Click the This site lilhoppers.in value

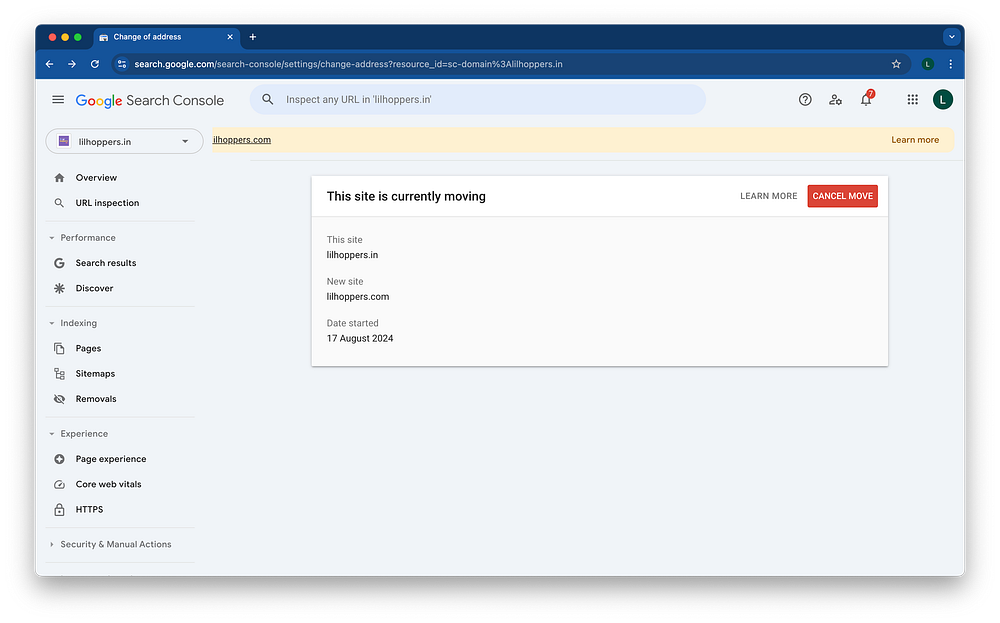[352, 255]
